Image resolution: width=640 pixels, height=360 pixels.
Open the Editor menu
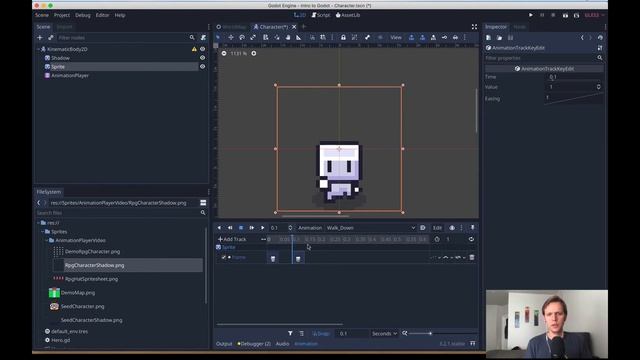point(102,15)
